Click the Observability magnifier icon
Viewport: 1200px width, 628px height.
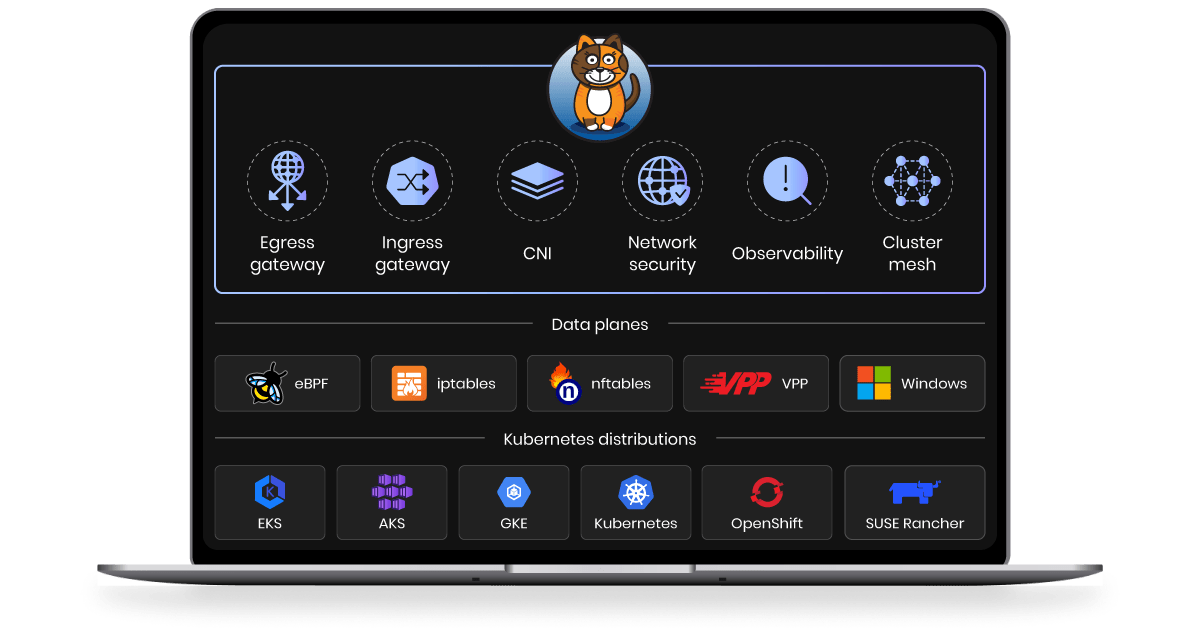[x=787, y=181]
